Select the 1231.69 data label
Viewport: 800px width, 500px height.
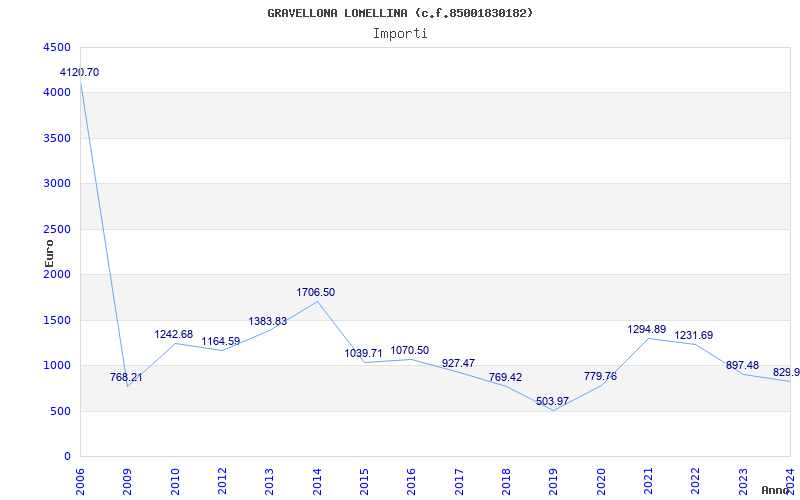(694, 336)
